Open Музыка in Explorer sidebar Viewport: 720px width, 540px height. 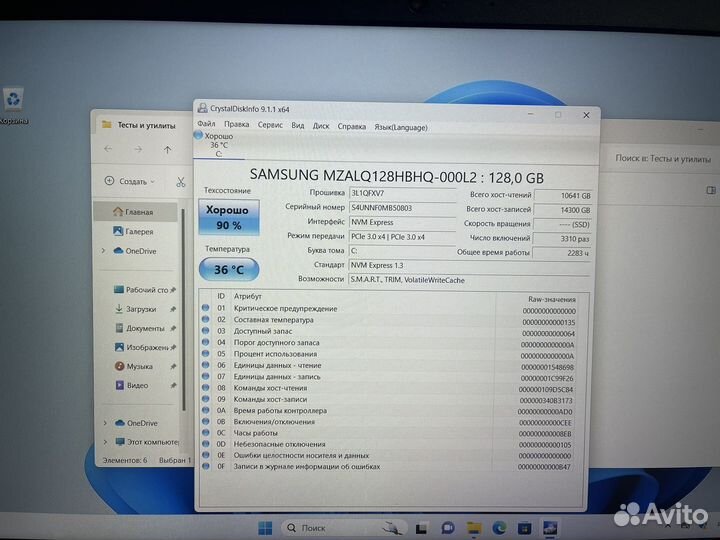coord(134,366)
